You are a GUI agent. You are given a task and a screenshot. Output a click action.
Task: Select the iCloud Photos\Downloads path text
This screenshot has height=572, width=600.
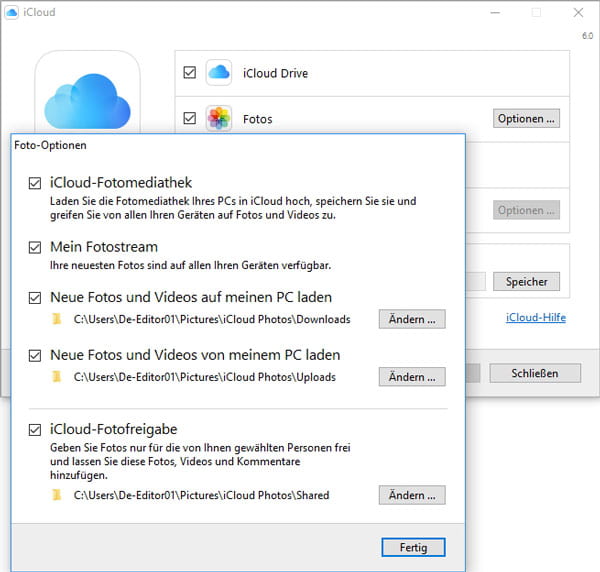212,319
